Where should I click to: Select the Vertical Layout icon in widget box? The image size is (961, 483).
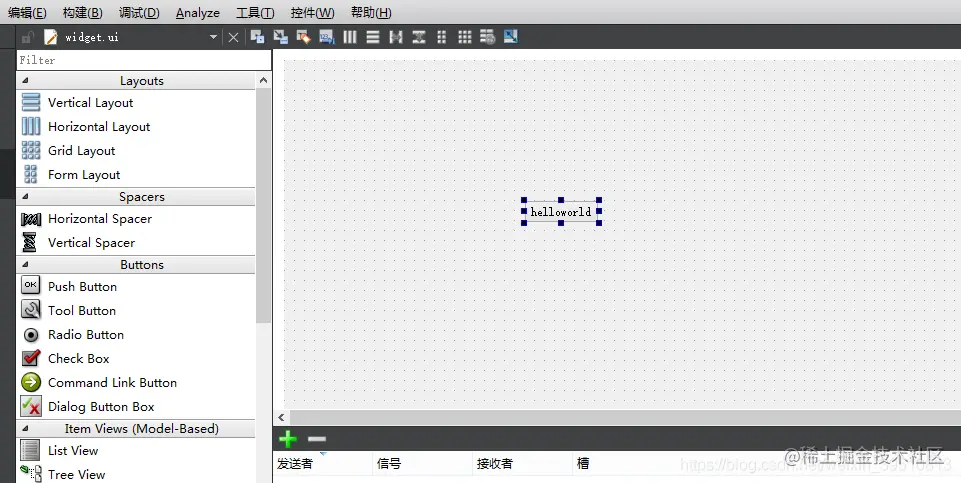[31, 102]
